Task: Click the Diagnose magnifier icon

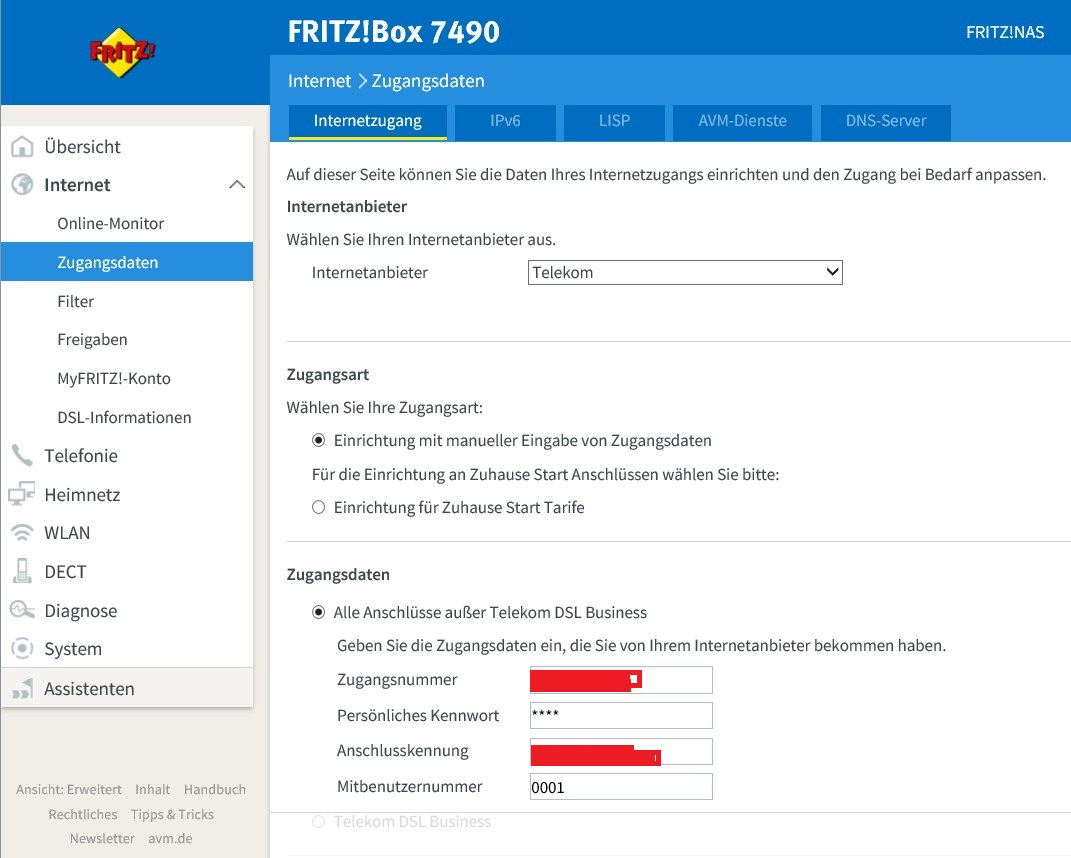Action: [x=23, y=609]
